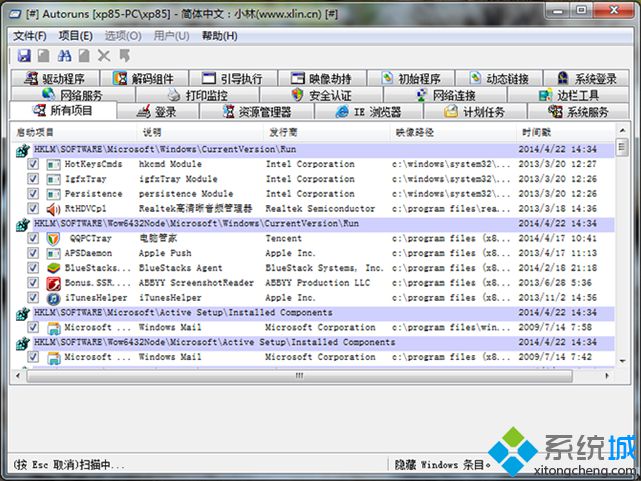Go to the 安全认证 tab

point(321,95)
